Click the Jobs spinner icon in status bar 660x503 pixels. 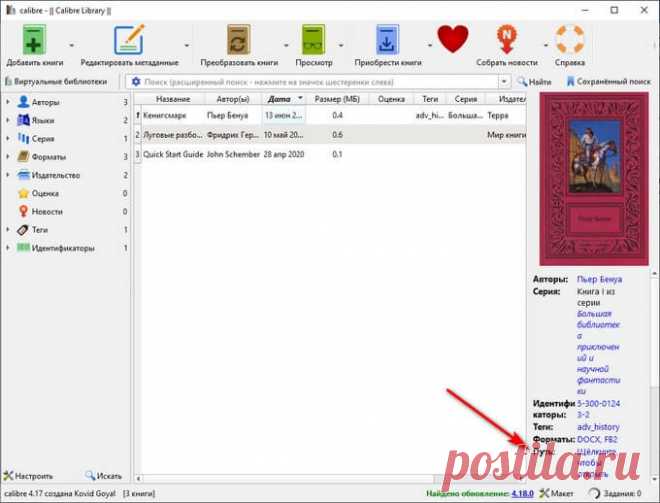click(x=594, y=493)
